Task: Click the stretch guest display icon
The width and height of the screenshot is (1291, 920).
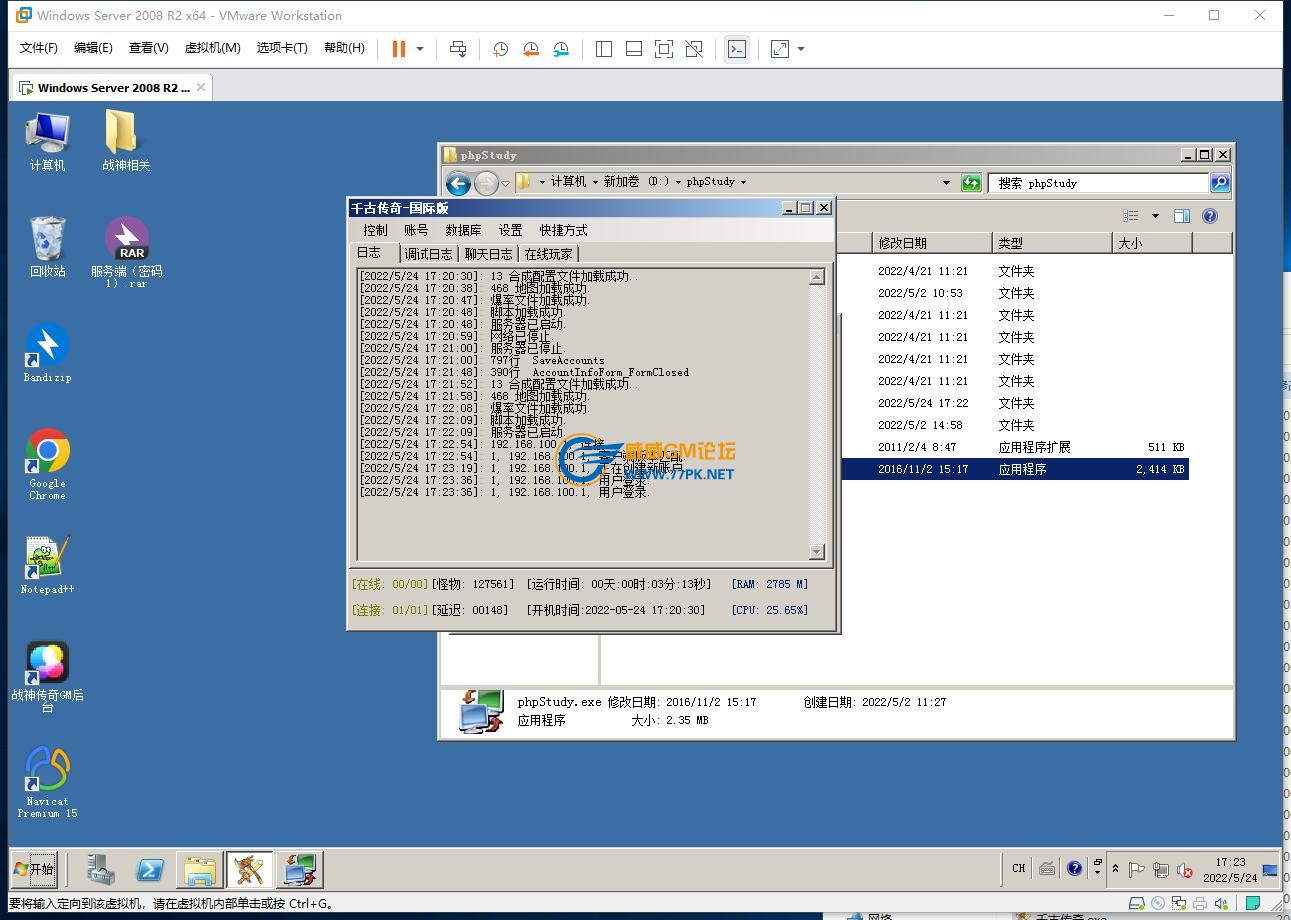Action: point(780,49)
